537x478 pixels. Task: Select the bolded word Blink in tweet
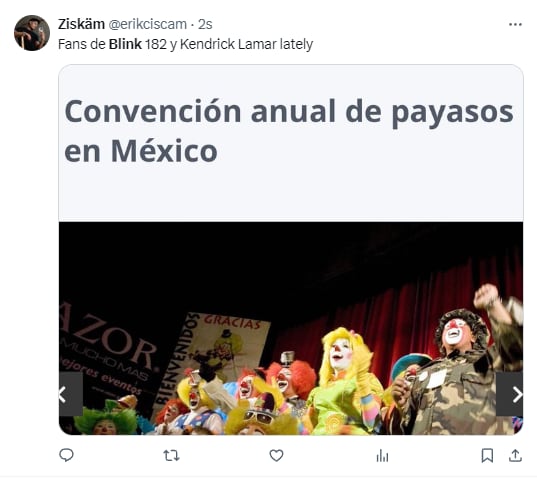[x=125, y=44]
